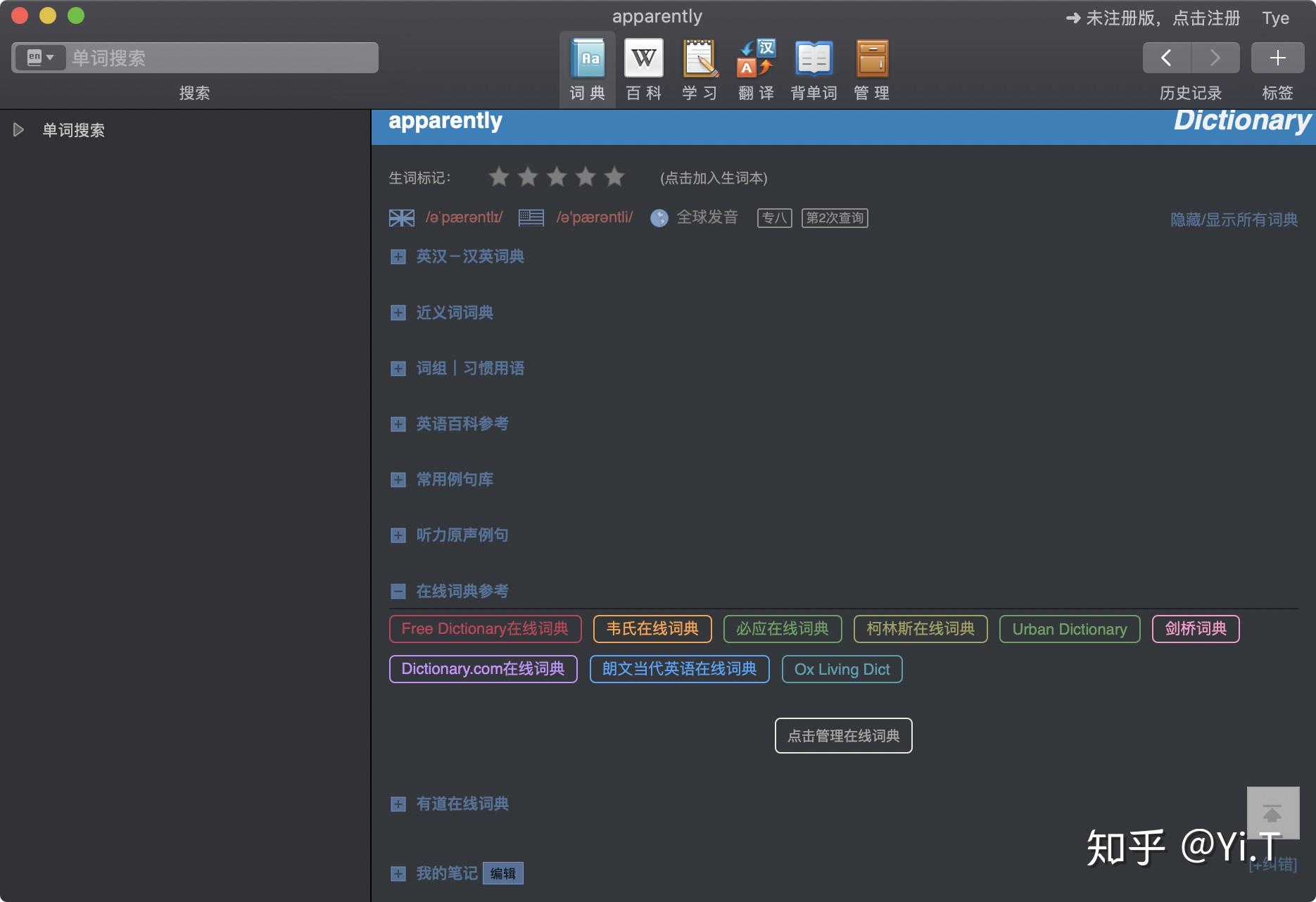
Task: Click the 全球发音 label
Action: click(707, 217)
